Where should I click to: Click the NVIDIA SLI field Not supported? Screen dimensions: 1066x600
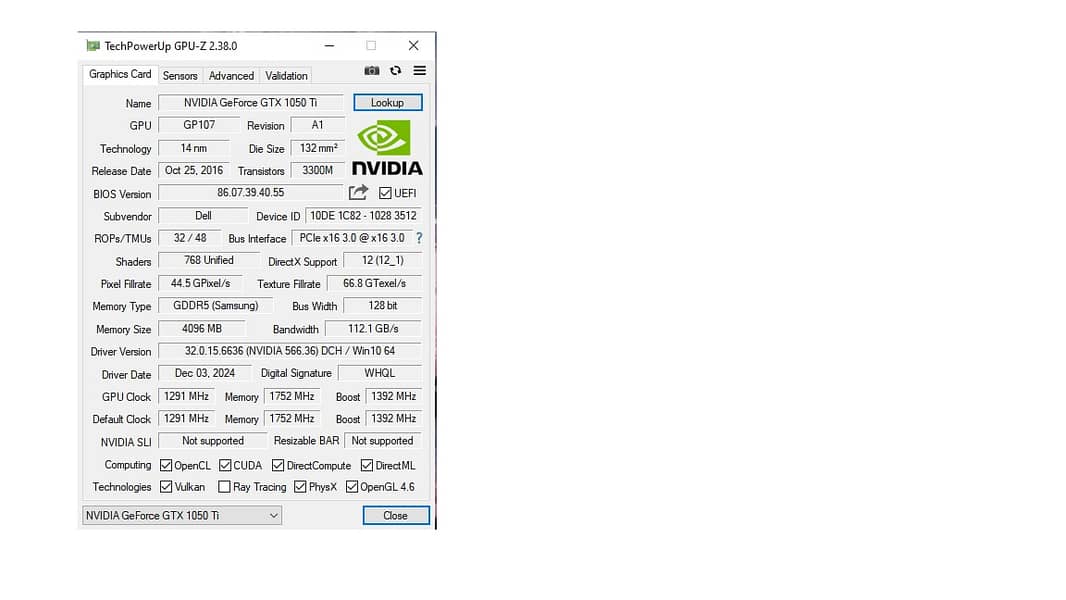pyautogui.click(x=213, y=441)
